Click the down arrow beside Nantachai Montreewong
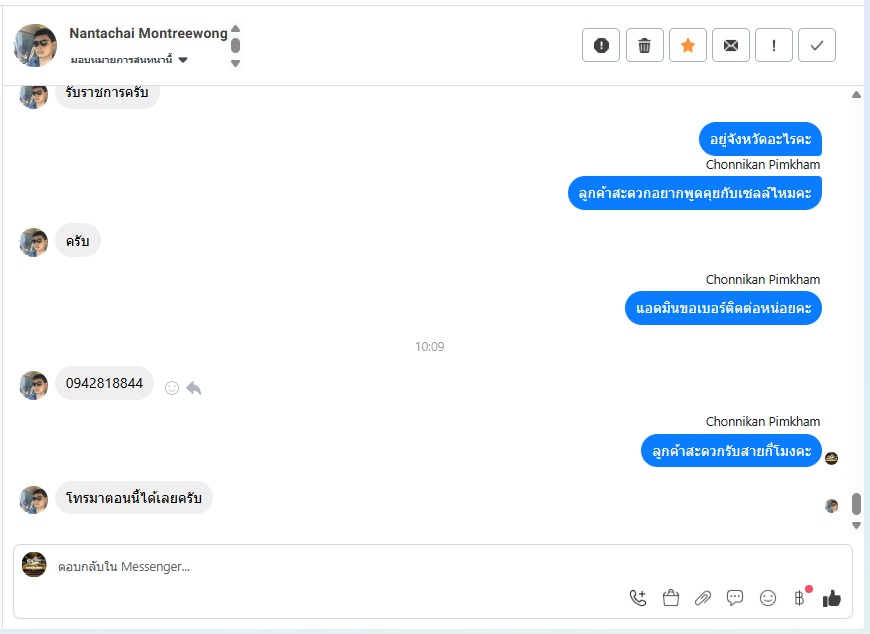Image resolution: width=870 pixels, height=634 pixels. pyautogui.click(x=235, y=63)
